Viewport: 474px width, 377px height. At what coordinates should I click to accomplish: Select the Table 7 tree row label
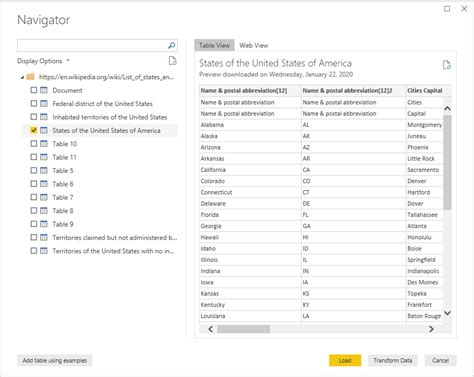(x=63, y=197)
